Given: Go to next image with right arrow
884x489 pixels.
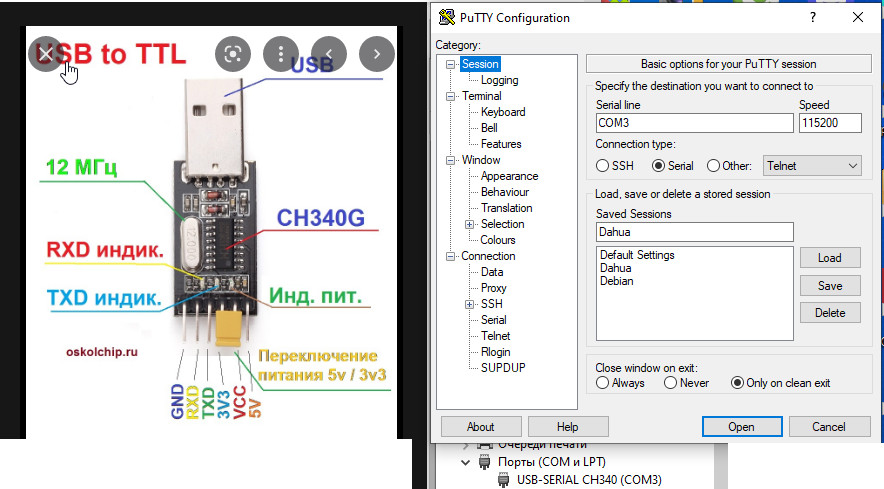Looking at the screenshot, I should coord(377,53).
